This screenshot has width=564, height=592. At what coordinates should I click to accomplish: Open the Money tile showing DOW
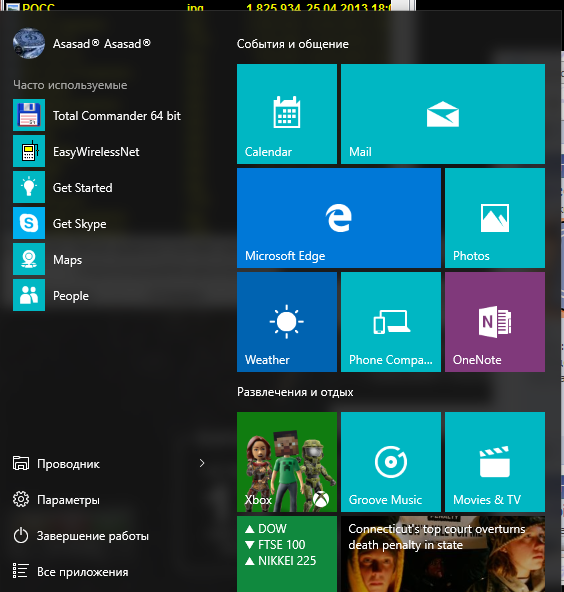(x=287, y=554)
